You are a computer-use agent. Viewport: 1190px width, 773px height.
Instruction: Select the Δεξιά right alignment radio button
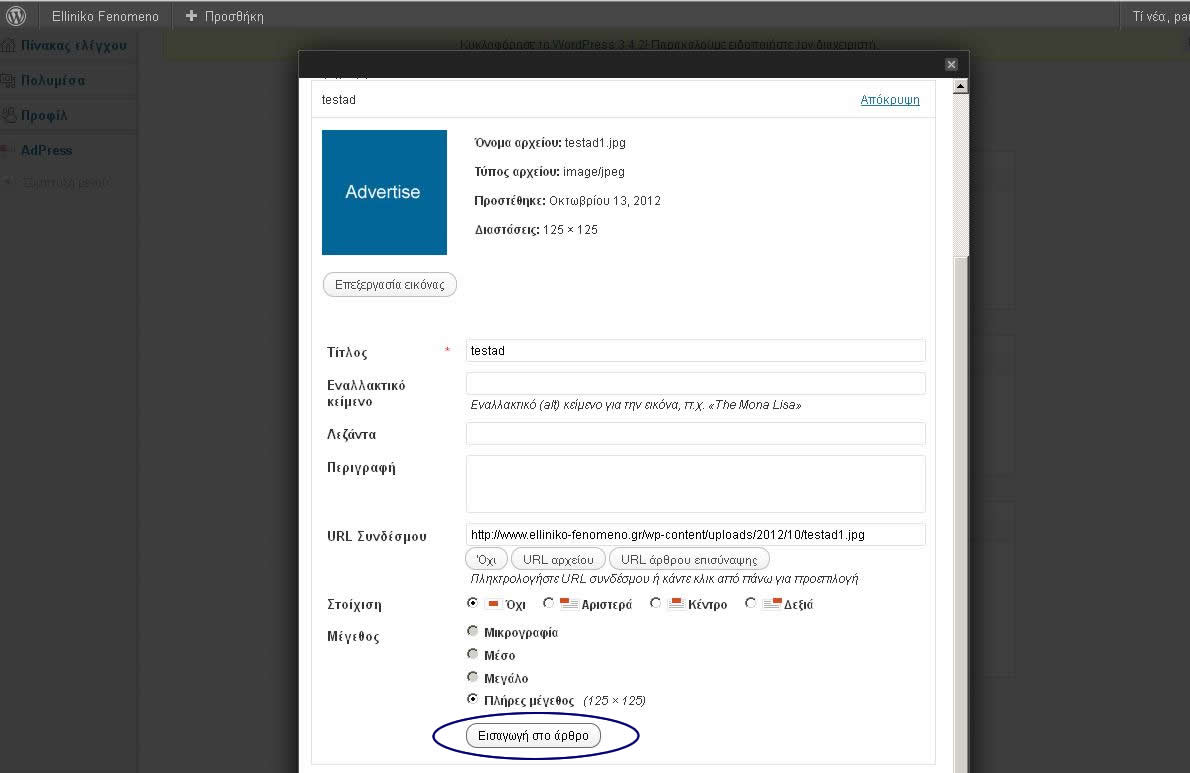(750, 603)
